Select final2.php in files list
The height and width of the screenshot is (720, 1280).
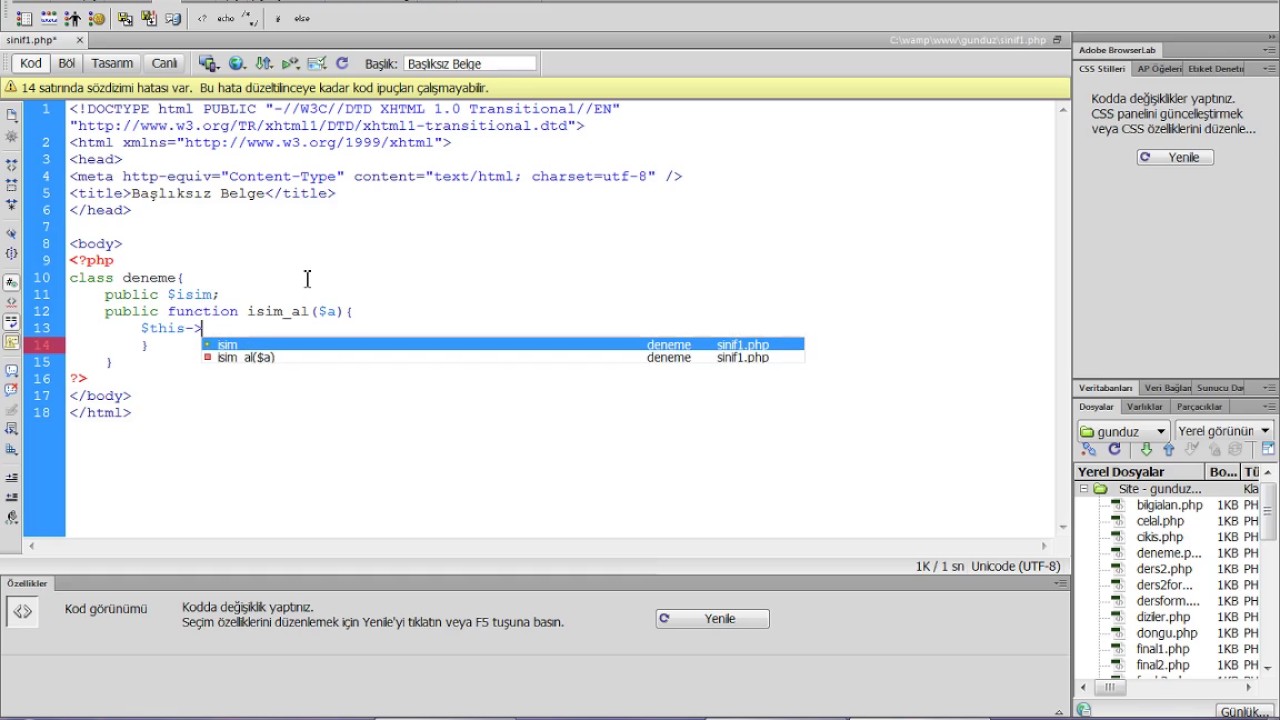tap(1162, 665)
